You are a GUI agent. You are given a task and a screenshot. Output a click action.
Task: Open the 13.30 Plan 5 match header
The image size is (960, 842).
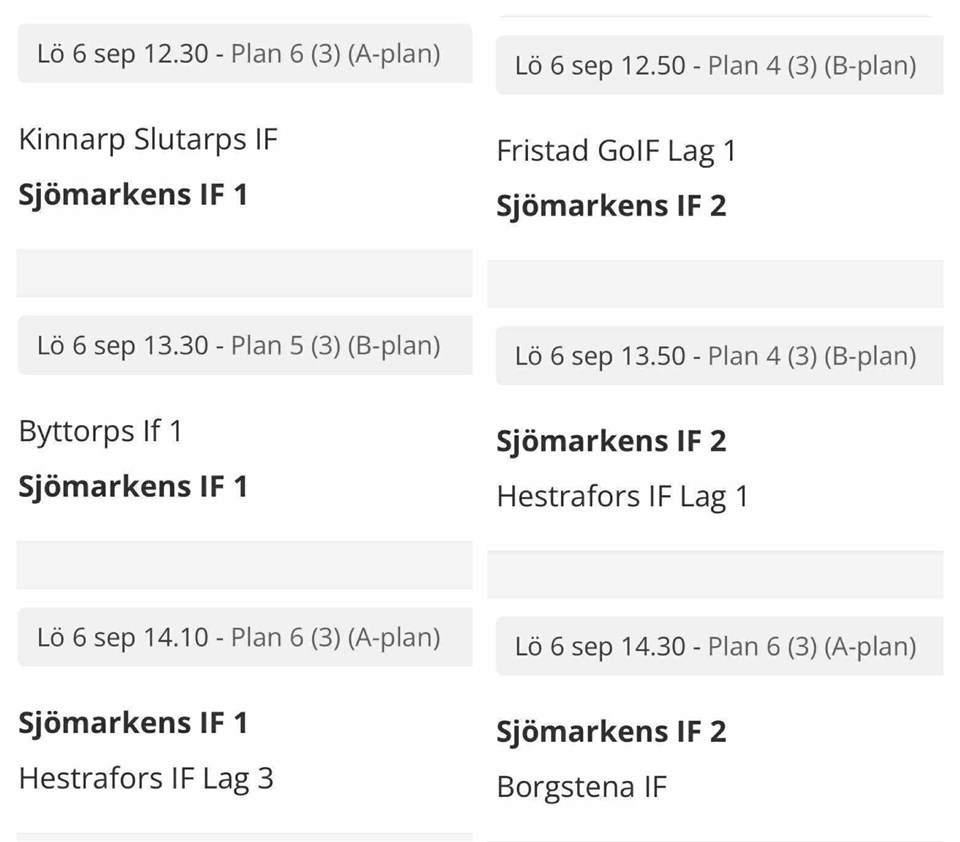coord(240,345)
